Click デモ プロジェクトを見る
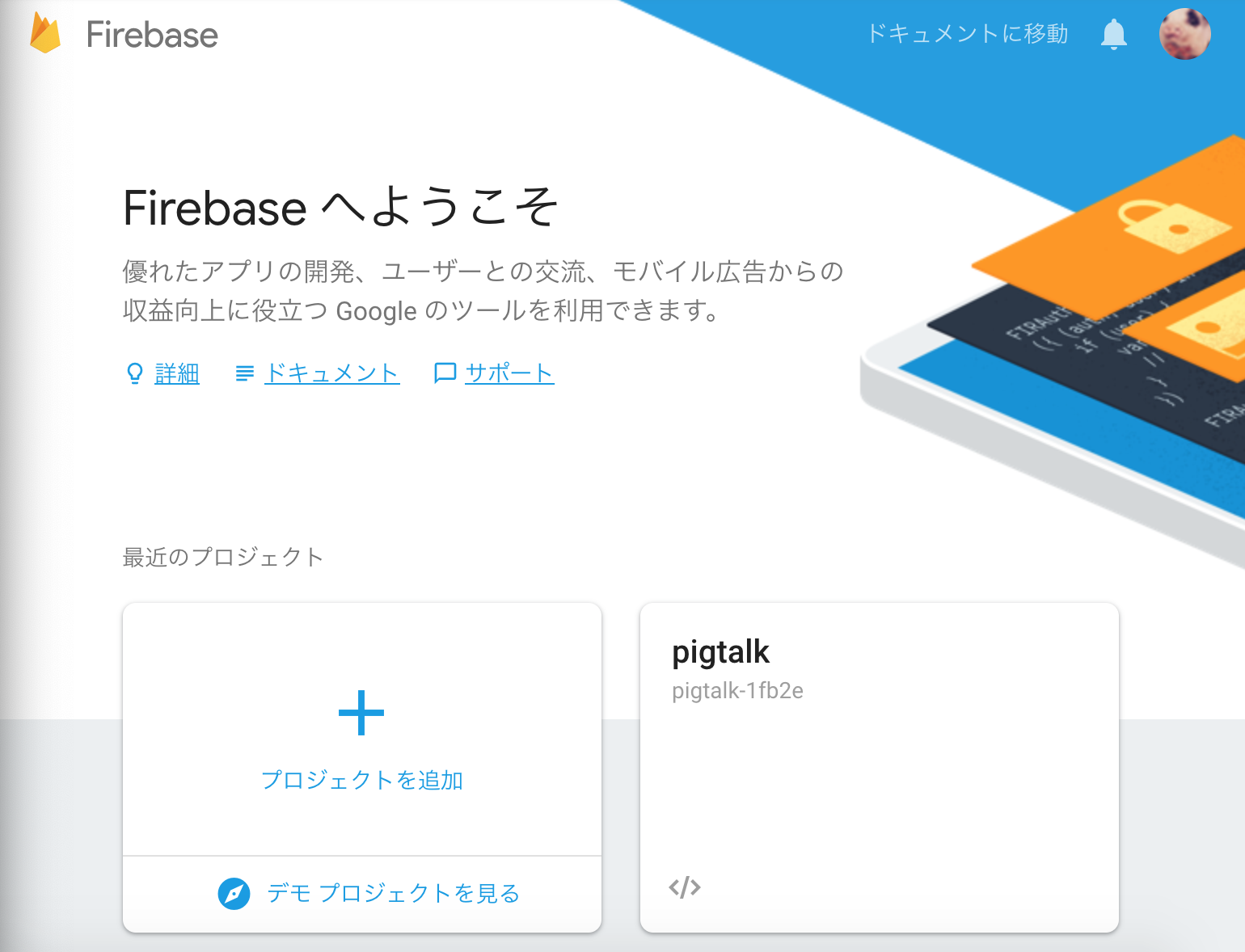1245x952 pixels. pos(394,894)
